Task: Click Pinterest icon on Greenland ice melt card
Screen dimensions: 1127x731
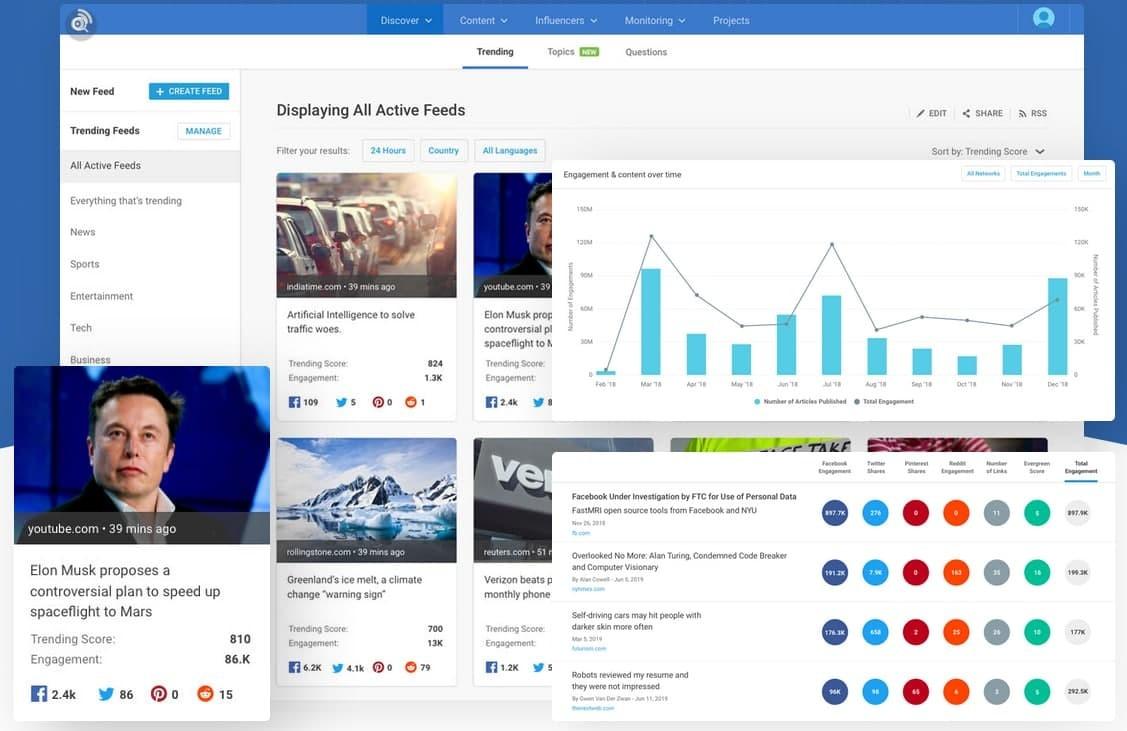Action: click(x=378, y=668)
